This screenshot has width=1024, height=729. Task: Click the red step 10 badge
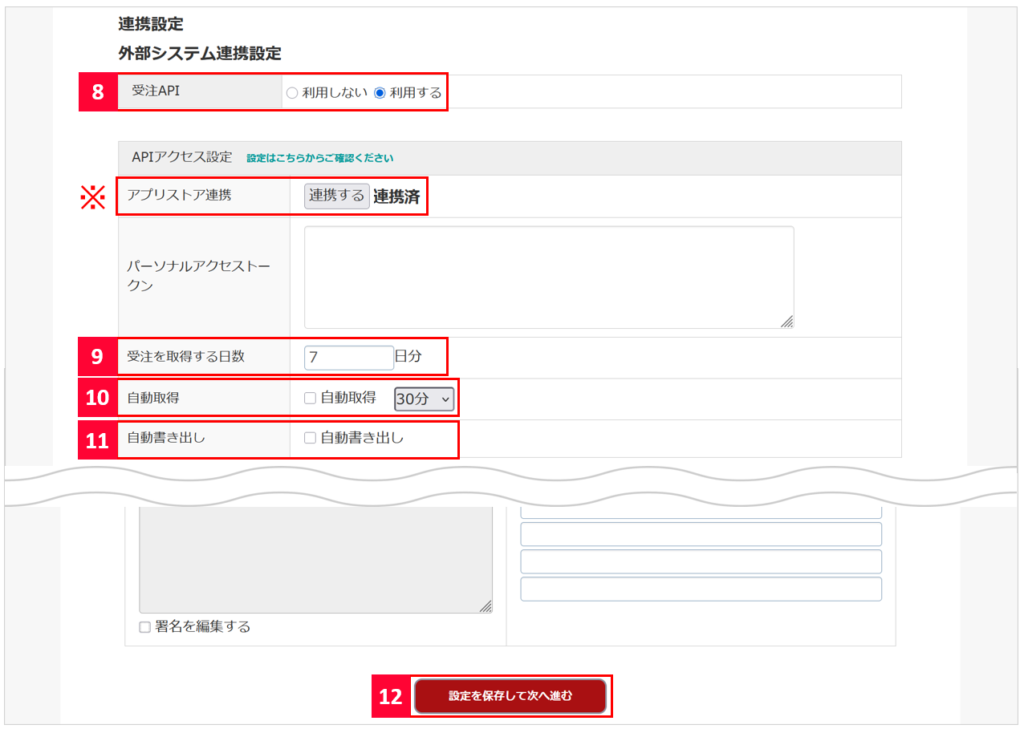98,398
